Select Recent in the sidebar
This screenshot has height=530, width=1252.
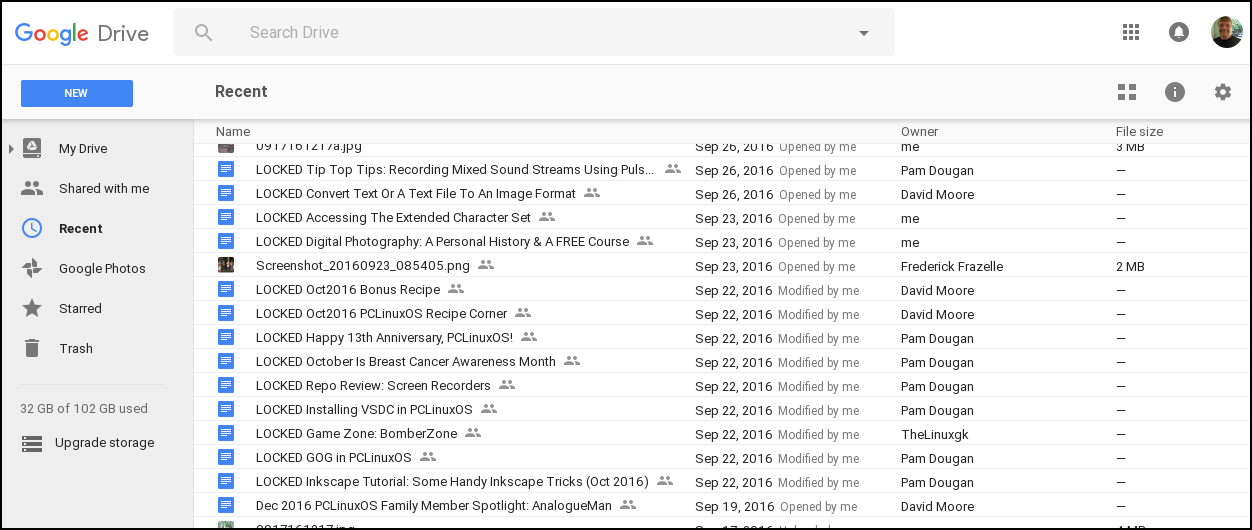pos(81,229)
